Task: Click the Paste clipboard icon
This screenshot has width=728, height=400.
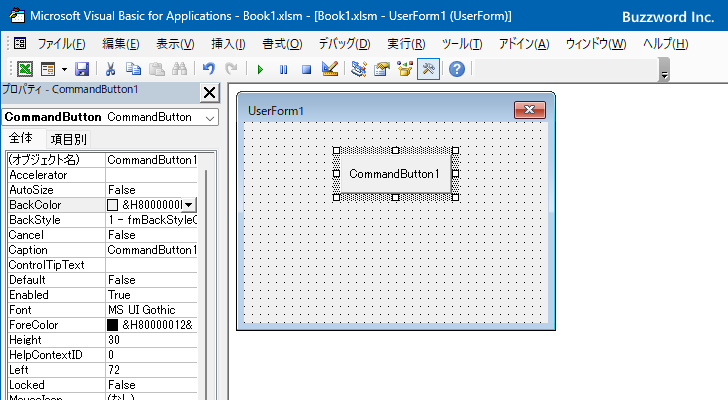Action: tap(156, 69)
